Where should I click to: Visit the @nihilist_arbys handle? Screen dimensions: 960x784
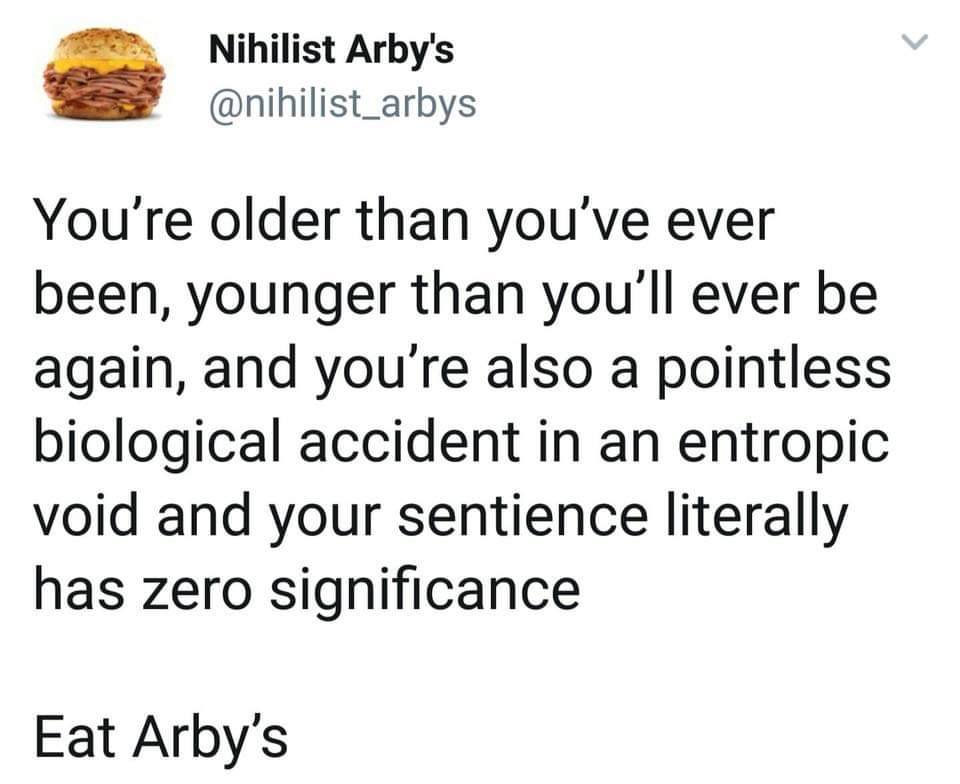click(341, 102)
